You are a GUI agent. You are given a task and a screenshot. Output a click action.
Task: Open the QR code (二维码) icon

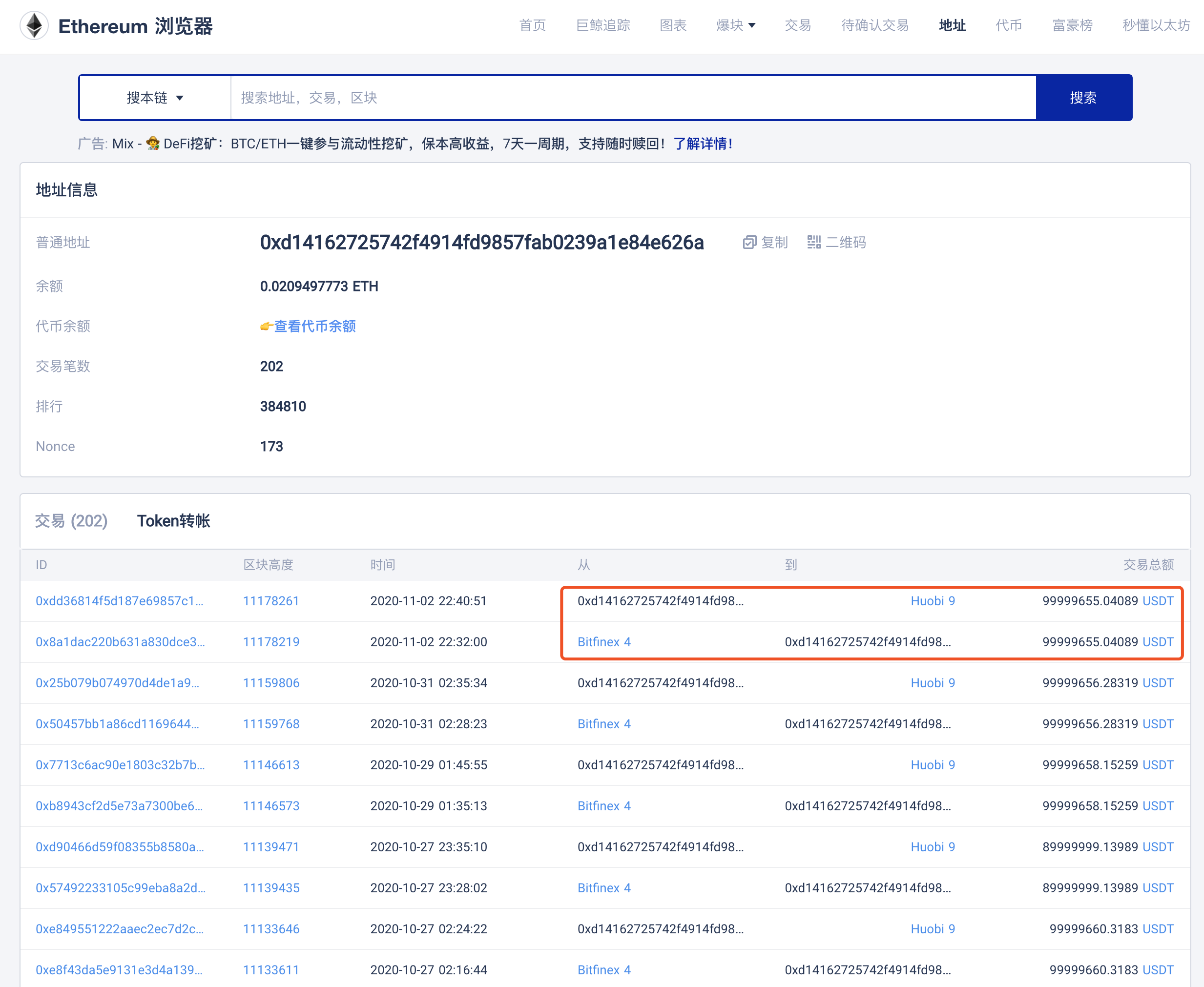[814, 243]
